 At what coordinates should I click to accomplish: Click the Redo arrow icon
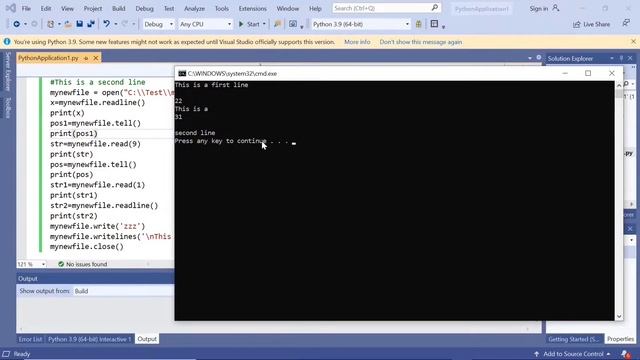pyautogui.click(x=125, y=24)
